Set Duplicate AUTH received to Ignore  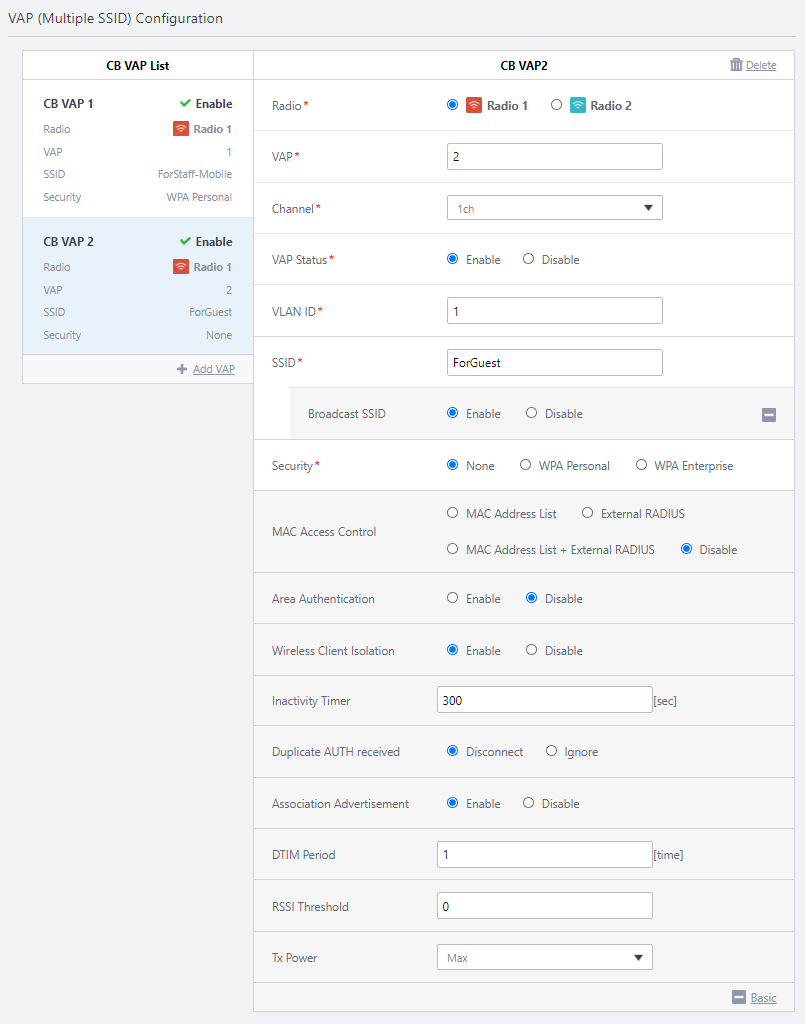552,751
